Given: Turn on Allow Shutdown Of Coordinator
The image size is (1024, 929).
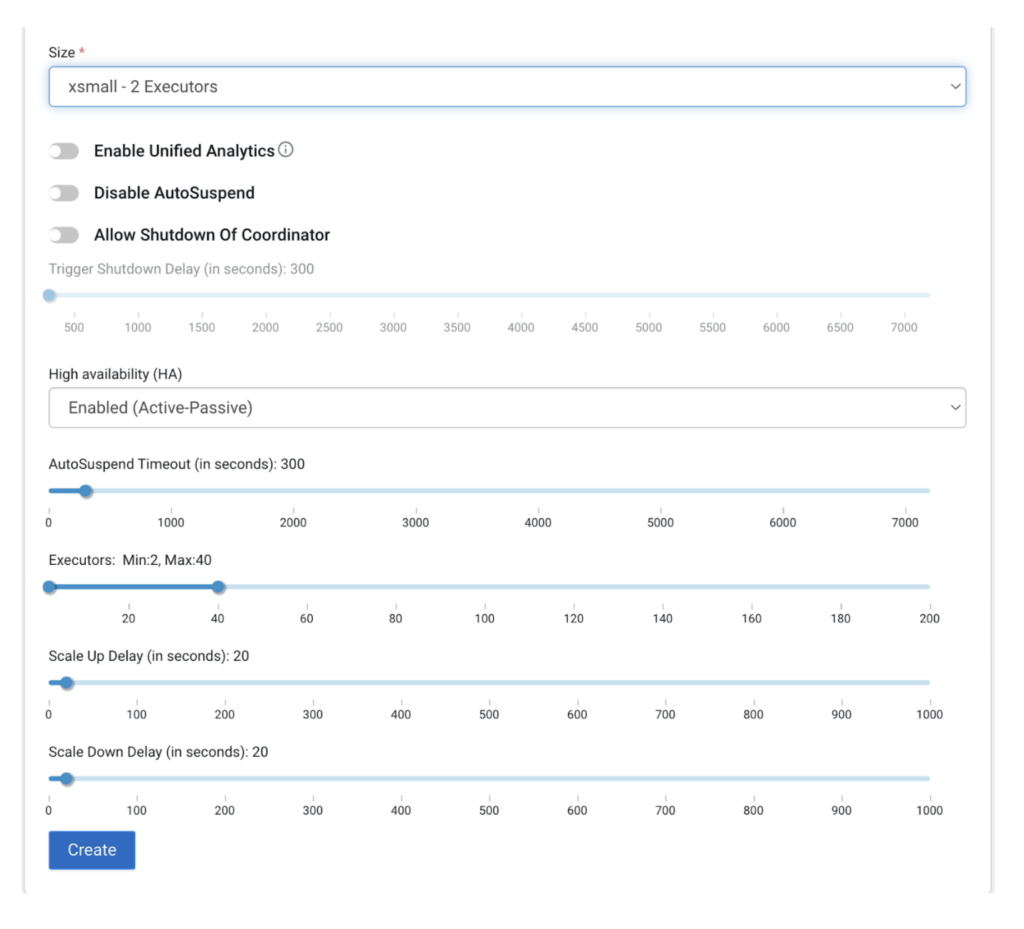Looking at the screenshot, I should tap(64, 234).
